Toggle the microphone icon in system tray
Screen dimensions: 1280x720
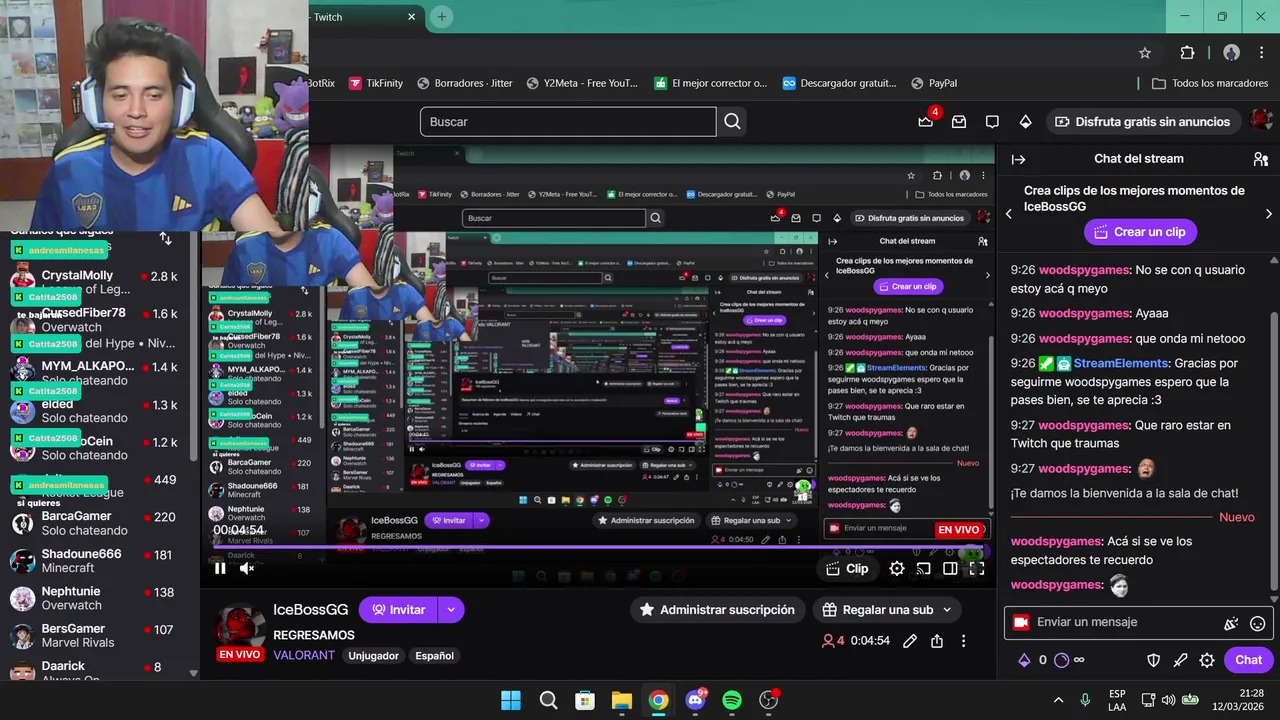pyautogui.click(x=1085, y=700)
